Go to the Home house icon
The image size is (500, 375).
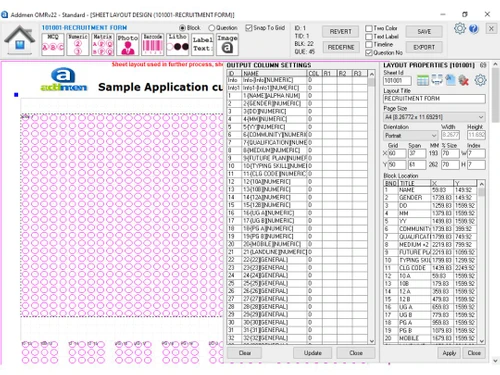pos(20,39)
